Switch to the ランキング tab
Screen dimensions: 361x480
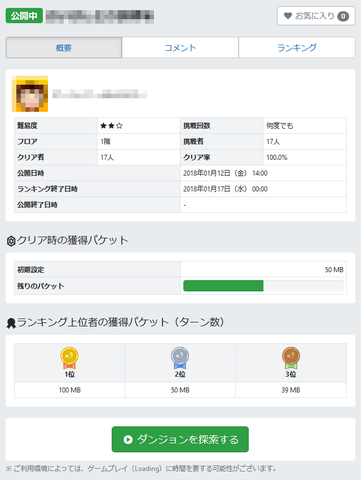297,48
